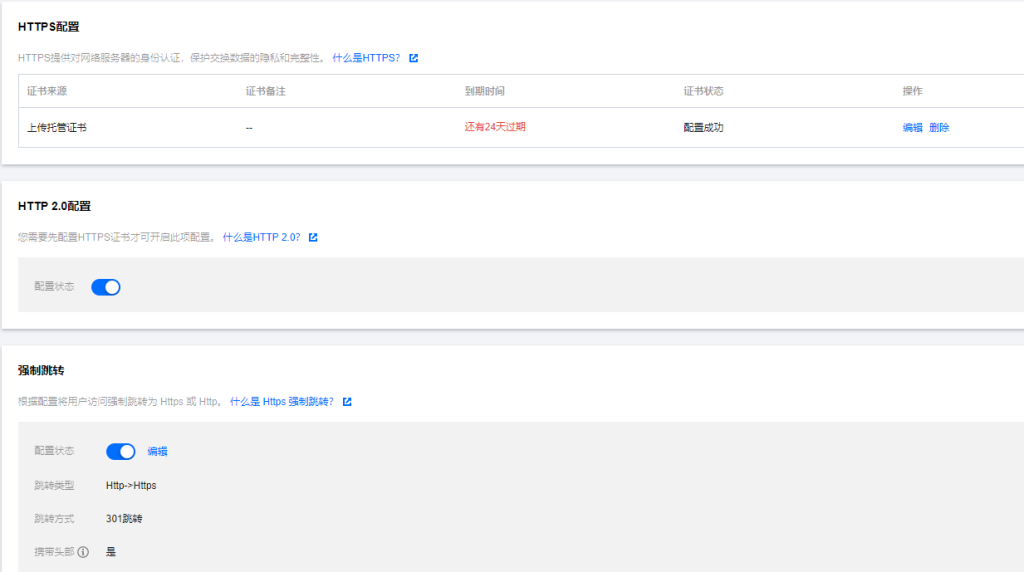The image size is (1024, 572).
Task: Disable the HTTP 2.0配置 status toggle
Action: [x=106, y=287]
